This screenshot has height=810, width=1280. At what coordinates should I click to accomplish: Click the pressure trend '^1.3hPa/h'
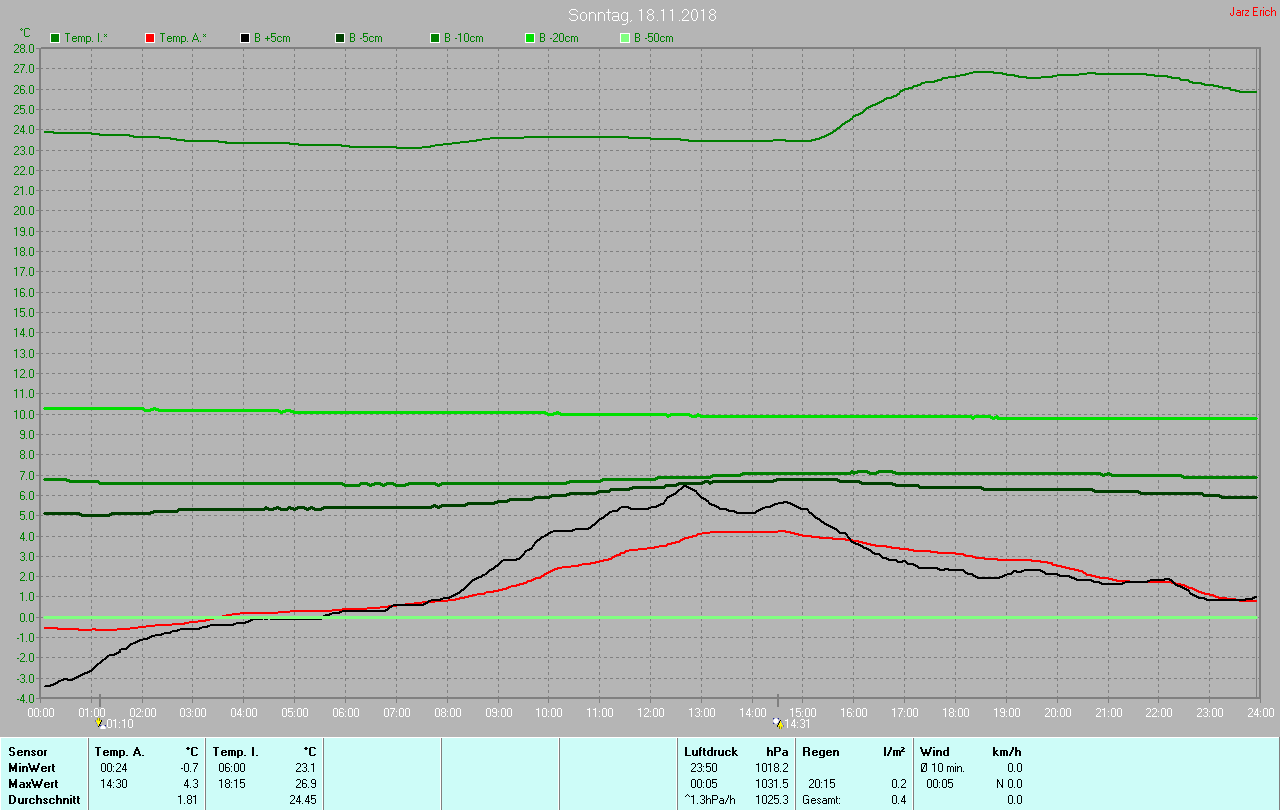(709, 799)
